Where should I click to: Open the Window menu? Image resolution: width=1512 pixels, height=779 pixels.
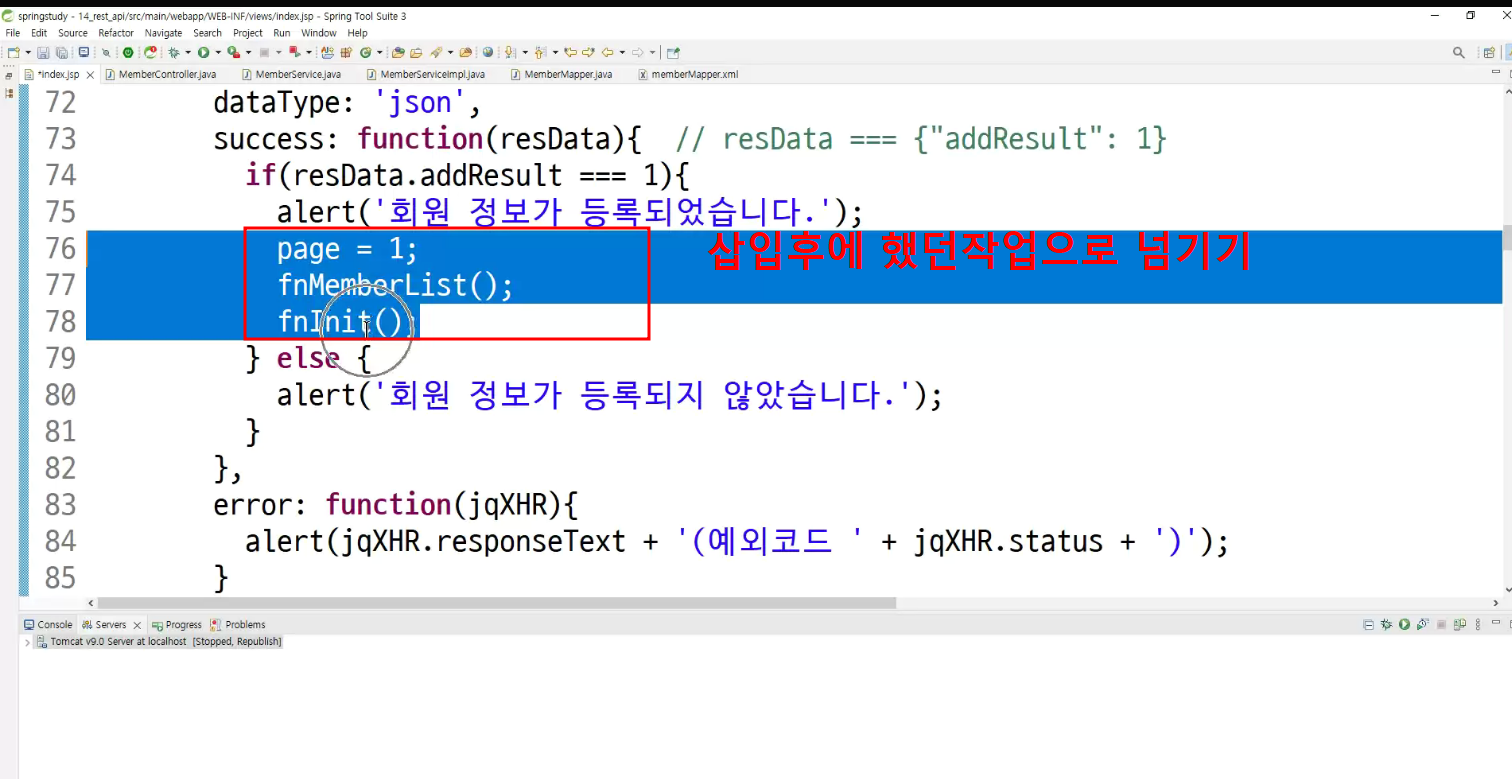[319, 33]
